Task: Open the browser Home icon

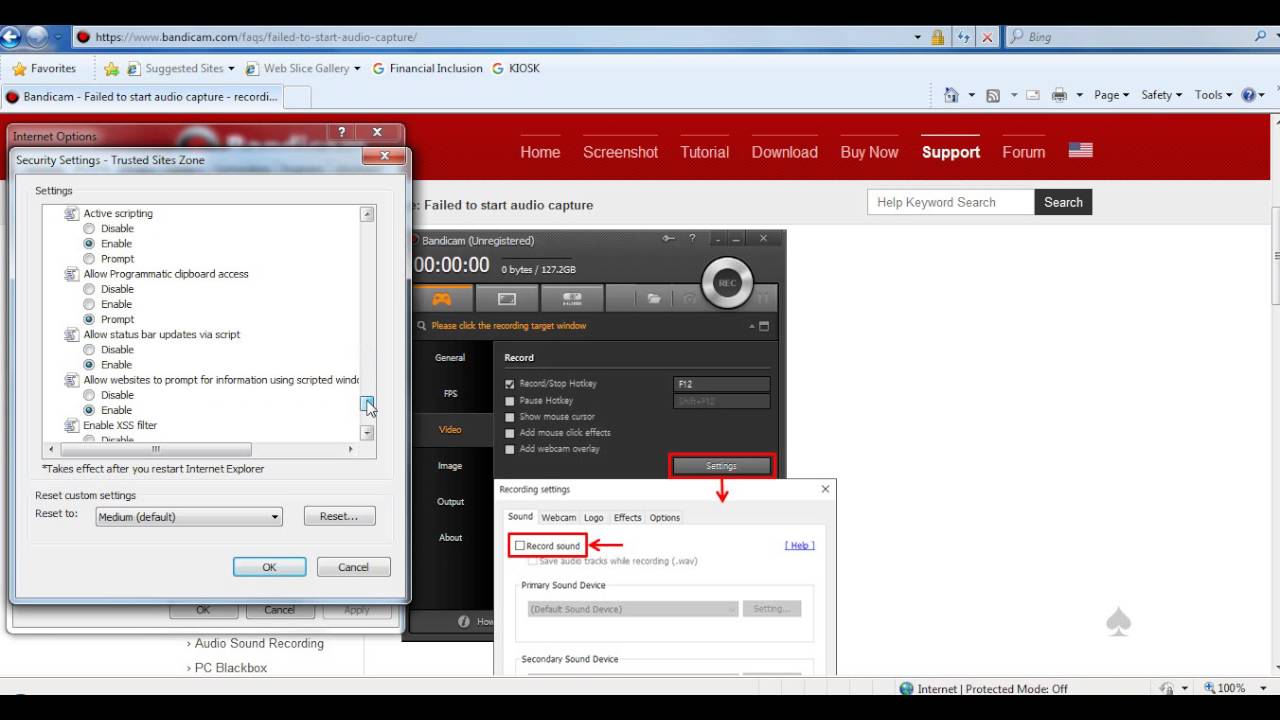Action: [952, 95]
